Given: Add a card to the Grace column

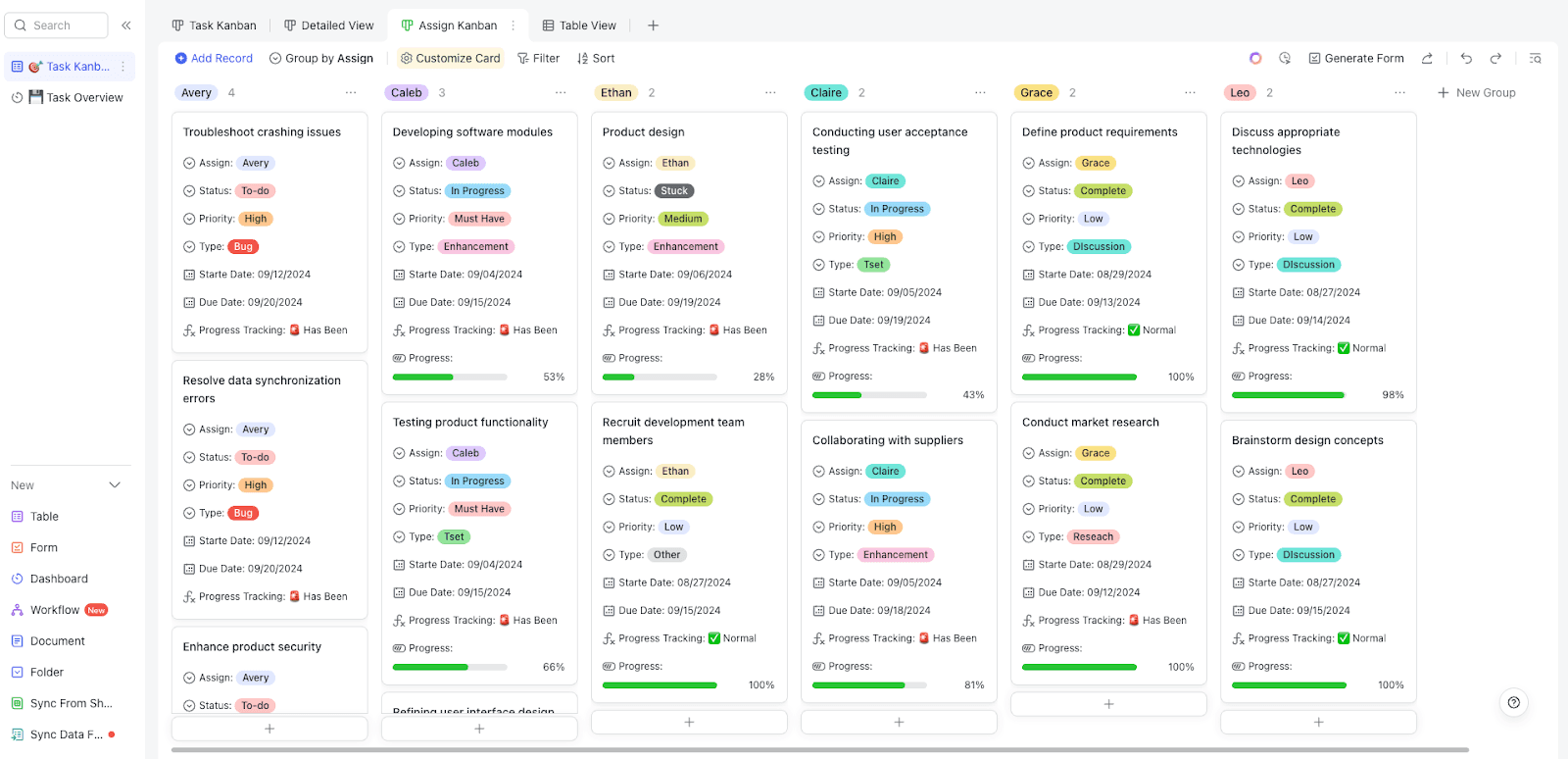Looking at the screenshot, I should click(x=1108, y=704).
